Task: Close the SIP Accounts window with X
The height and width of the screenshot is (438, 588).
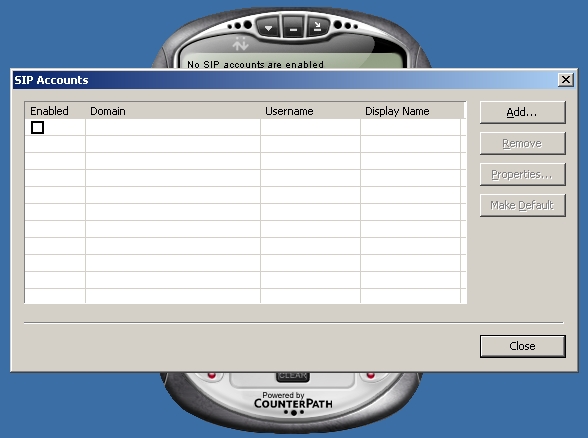Action: tap(566, 80)
